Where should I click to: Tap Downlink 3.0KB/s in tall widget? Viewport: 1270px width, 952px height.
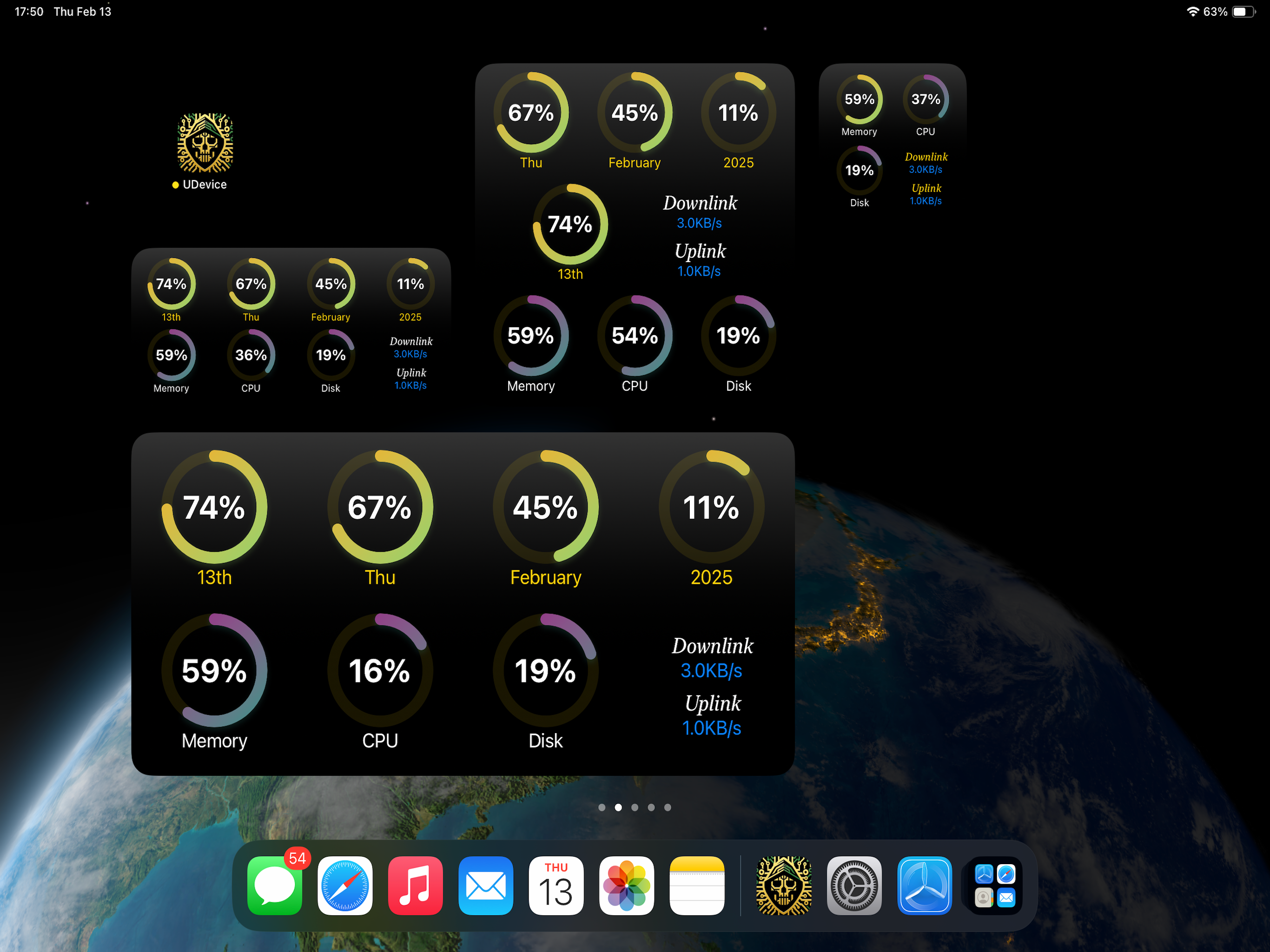point(699,212)
